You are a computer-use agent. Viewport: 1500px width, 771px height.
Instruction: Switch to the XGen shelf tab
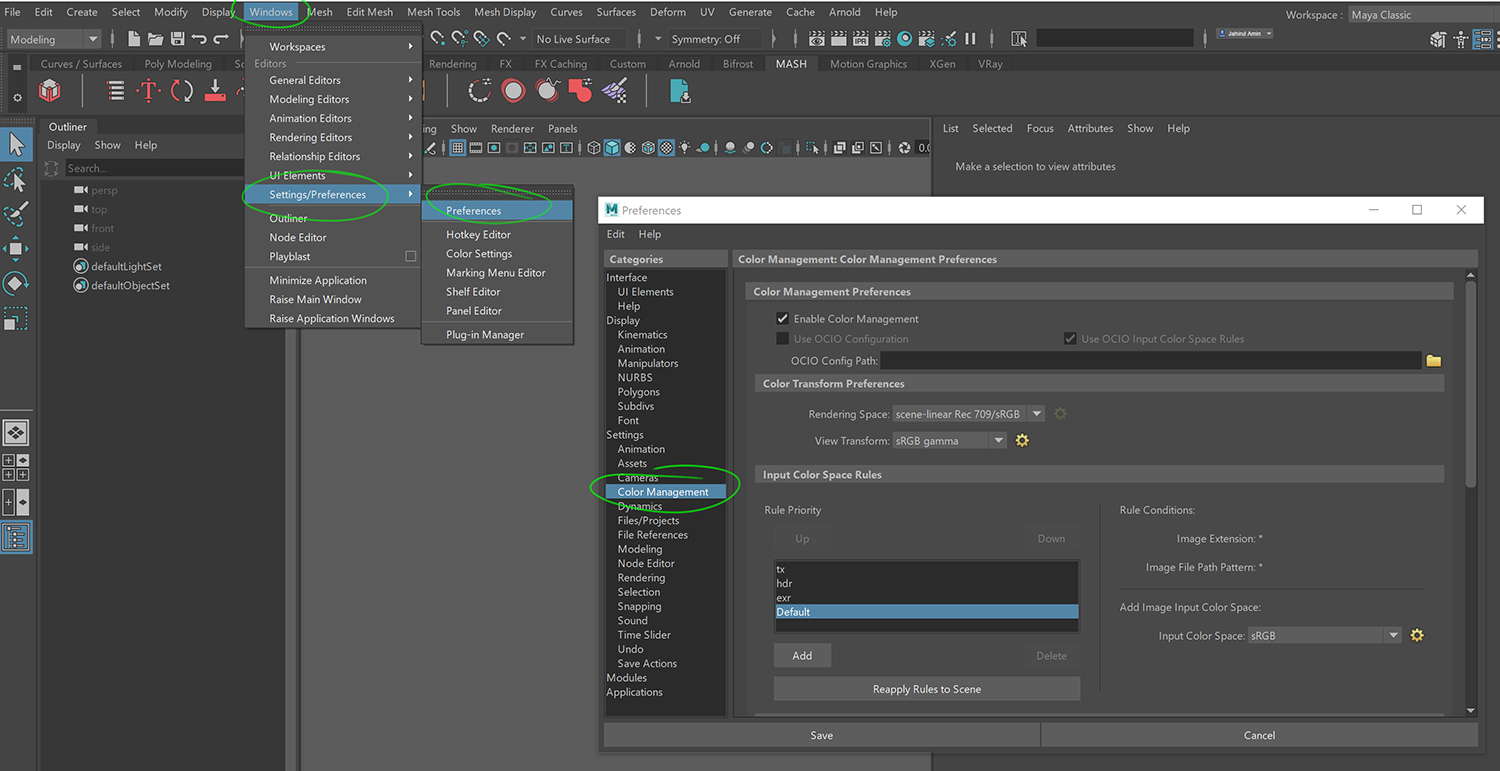(942, 64)
